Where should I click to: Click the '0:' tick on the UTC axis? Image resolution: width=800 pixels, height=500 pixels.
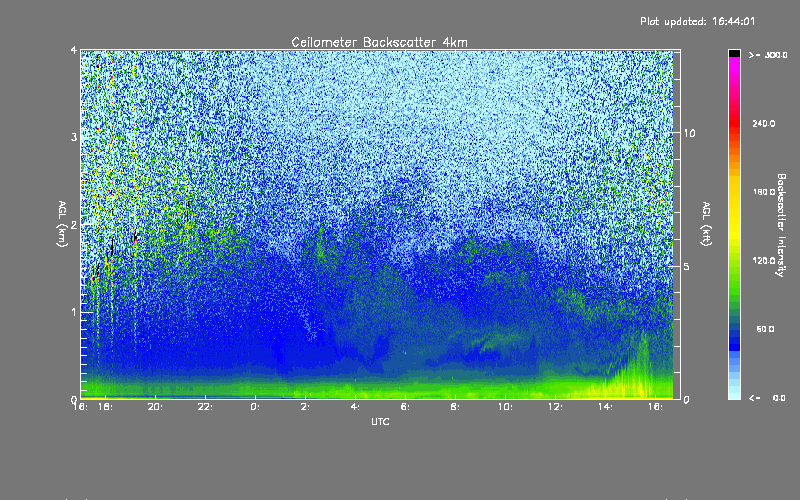255,407
